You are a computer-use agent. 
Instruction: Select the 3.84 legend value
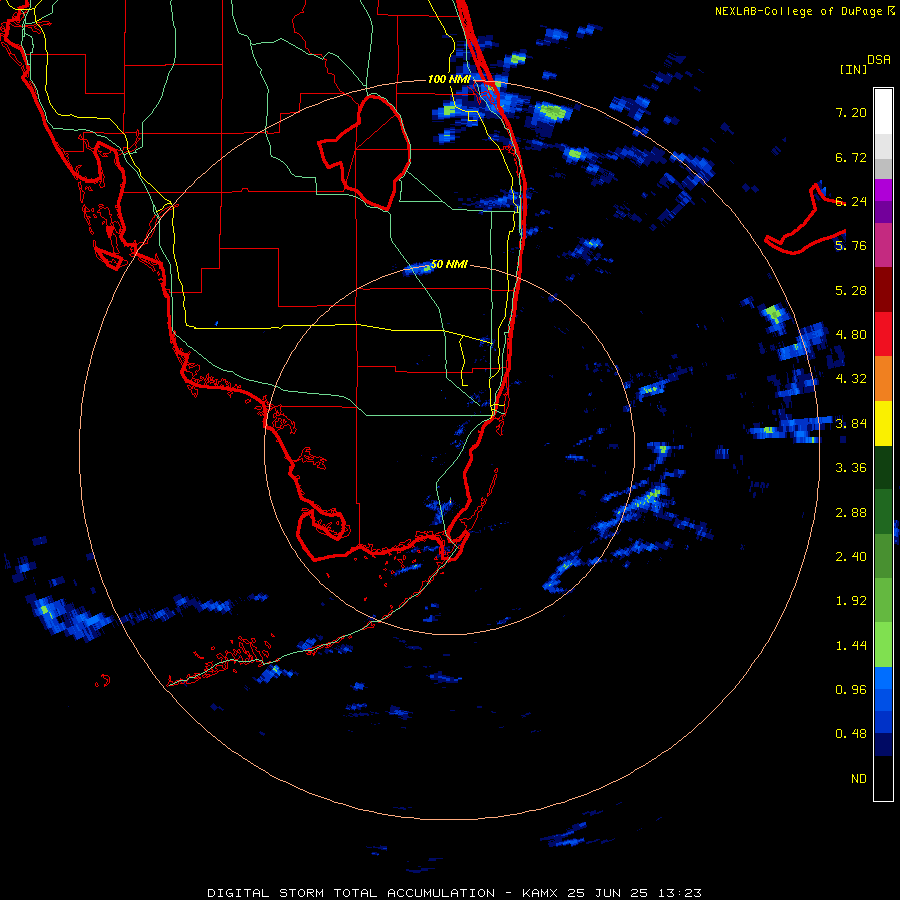[851, 423]
